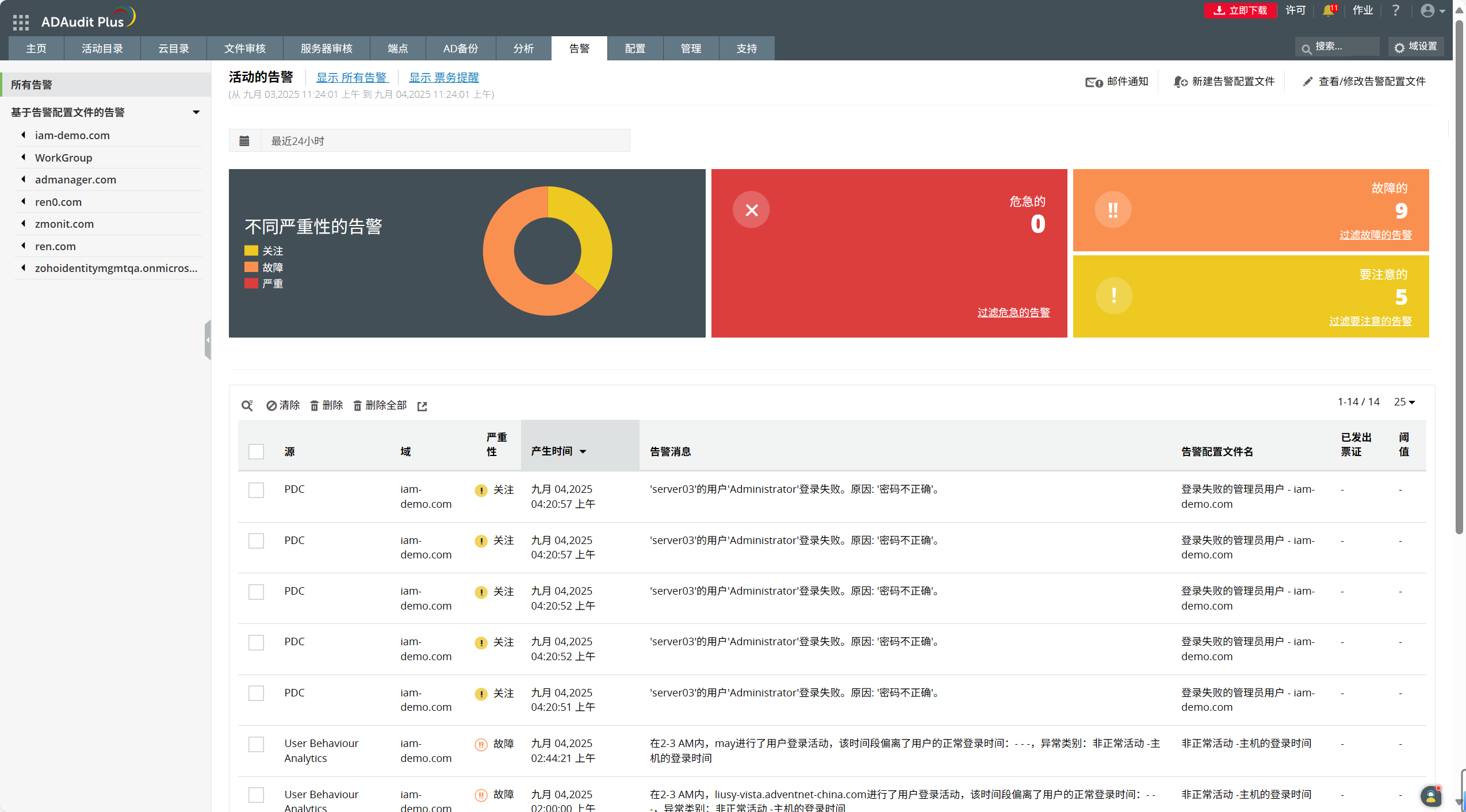The image size is (1466, 812).
Task: Open the table search magnifier icon
Action: coord(247,405)
